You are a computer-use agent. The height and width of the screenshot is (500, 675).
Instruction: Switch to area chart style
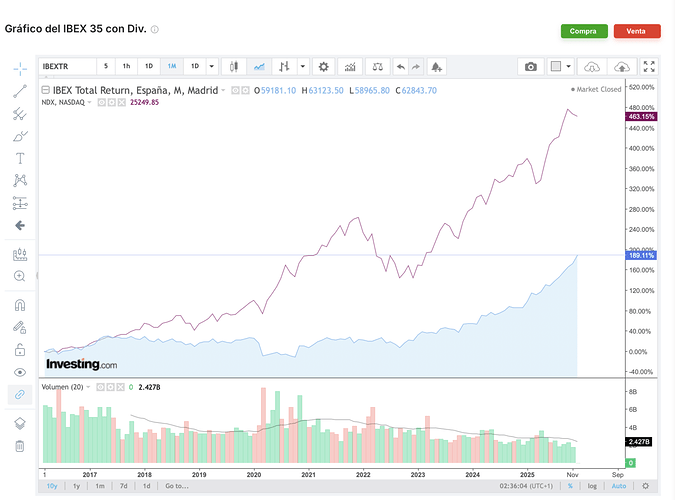point(259,66)
